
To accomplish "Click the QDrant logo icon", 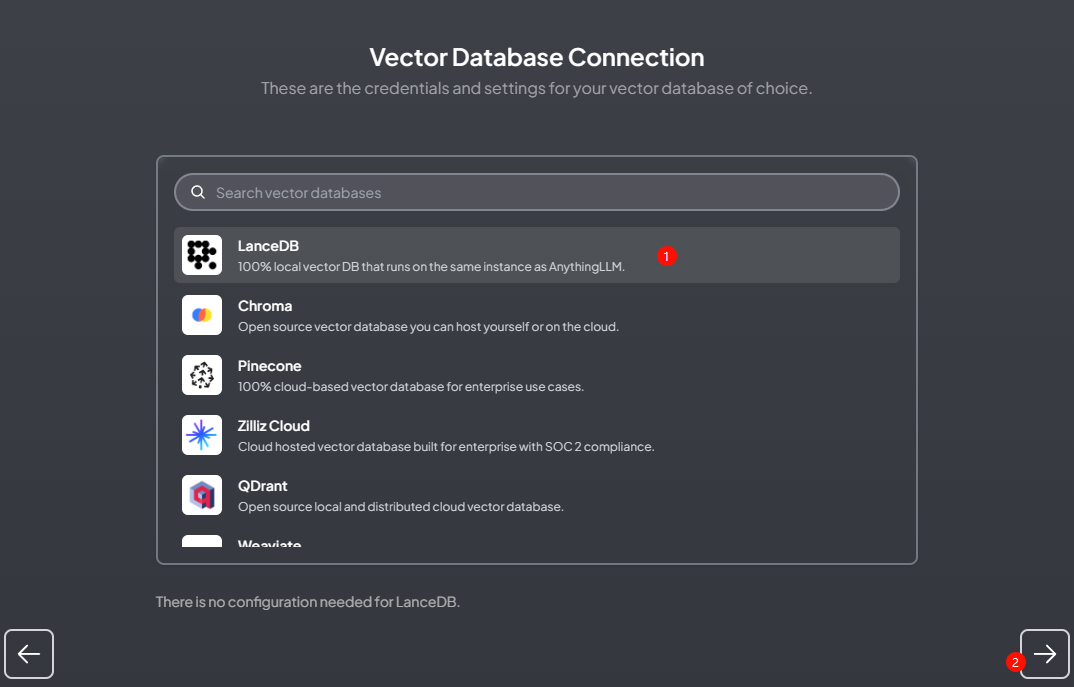I will [x=202, y=495].
